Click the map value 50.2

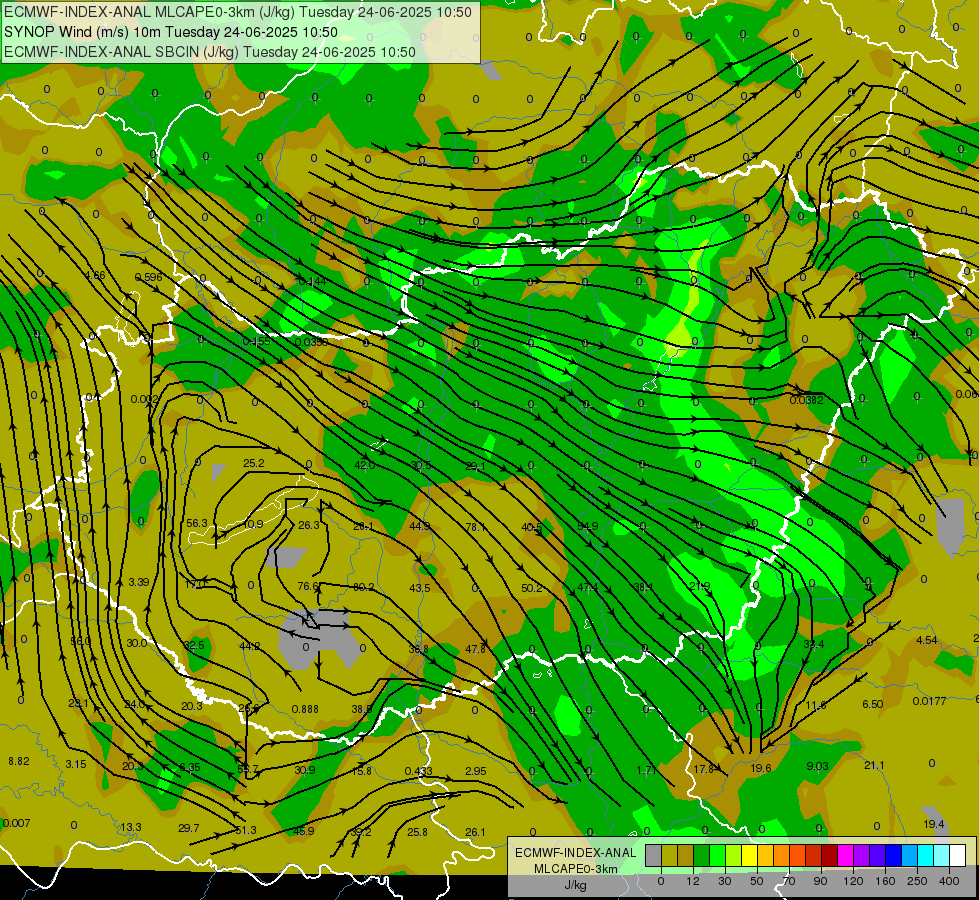pyautogui.click(x=531, y=588)
